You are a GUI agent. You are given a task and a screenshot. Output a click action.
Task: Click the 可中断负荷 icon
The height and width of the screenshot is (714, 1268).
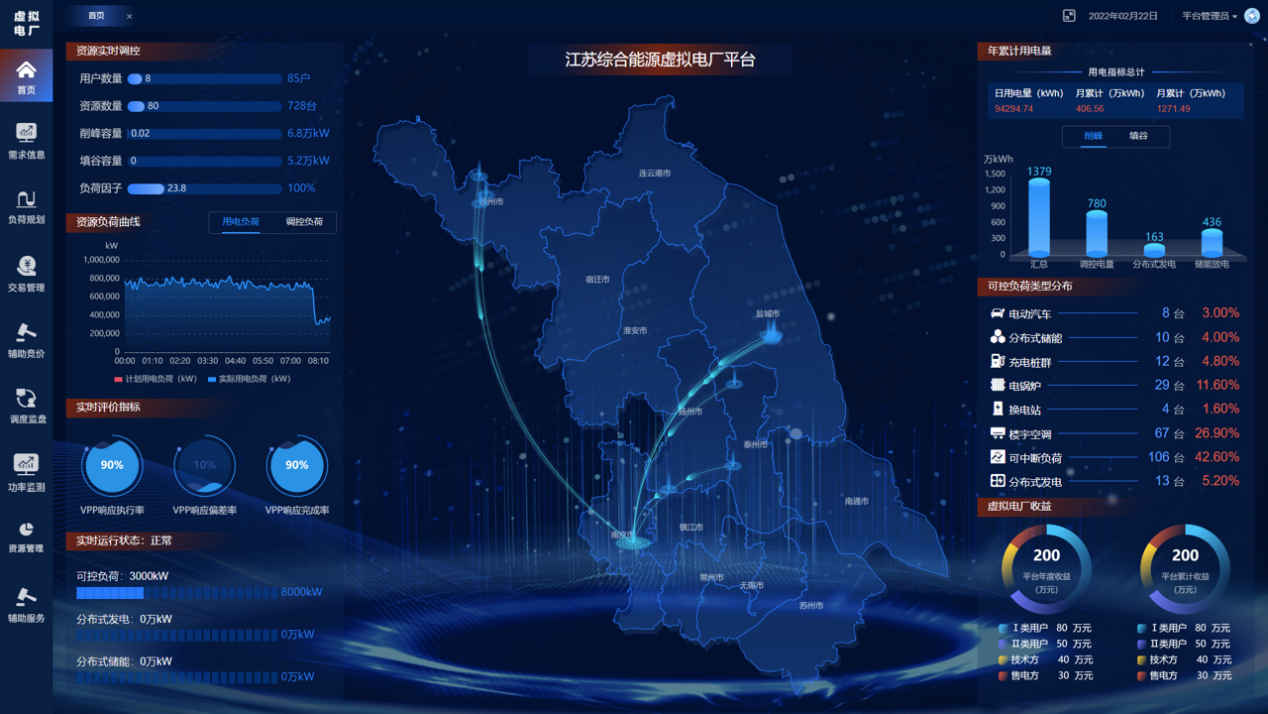(997, 457)
